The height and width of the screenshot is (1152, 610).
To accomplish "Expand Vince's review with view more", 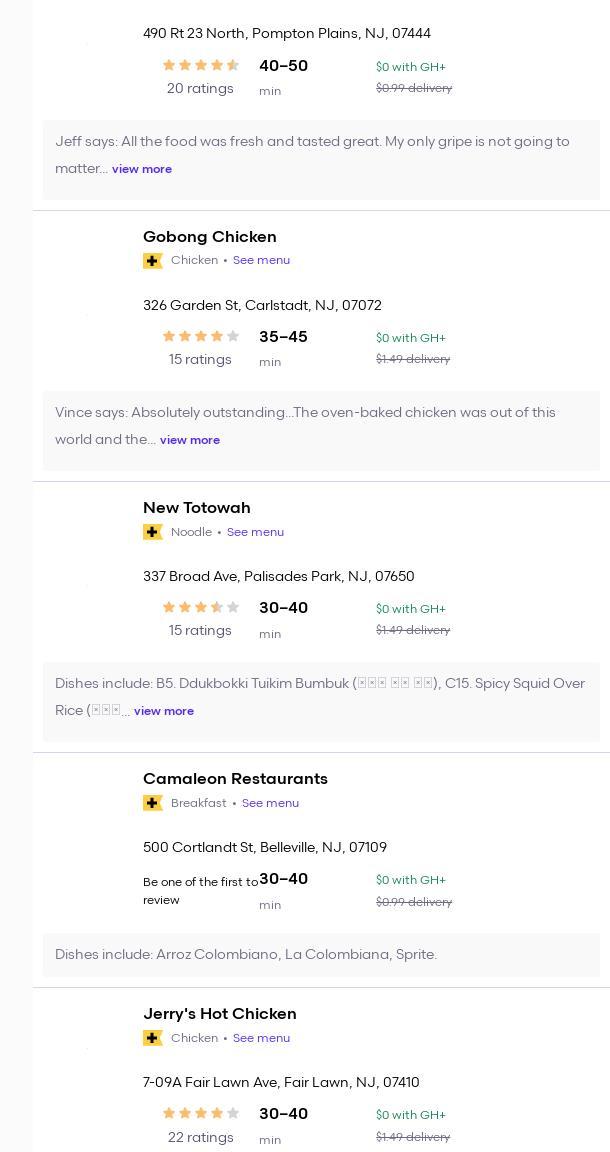I will pyautogui.click(x=190, y=440).
